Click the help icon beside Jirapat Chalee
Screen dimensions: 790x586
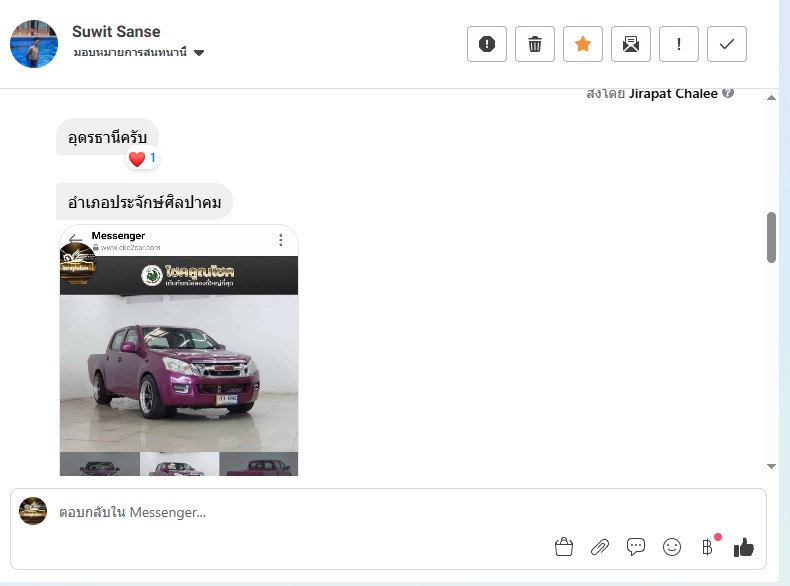tap(728, 93)
